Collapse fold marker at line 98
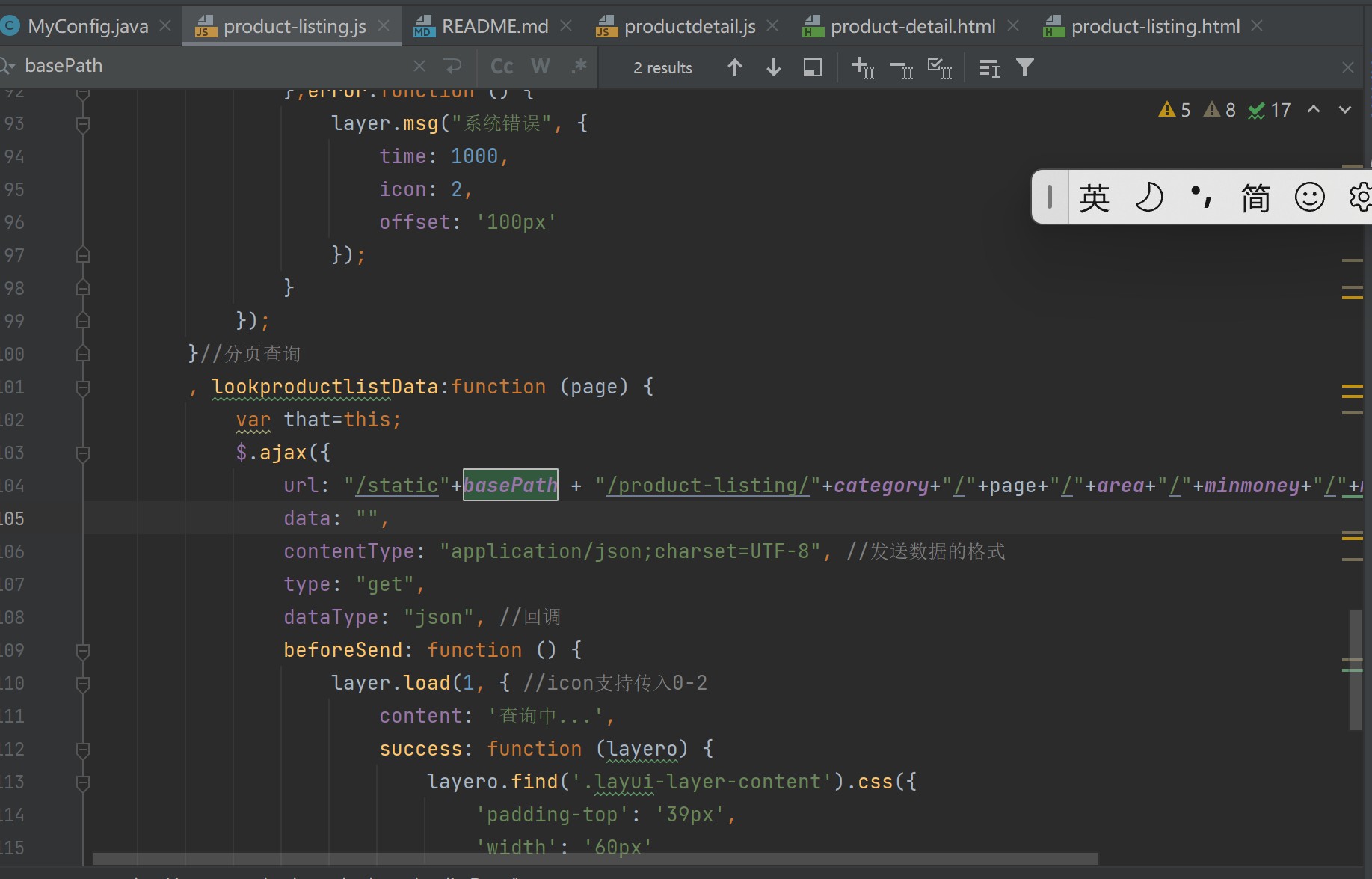 [83, 288]
